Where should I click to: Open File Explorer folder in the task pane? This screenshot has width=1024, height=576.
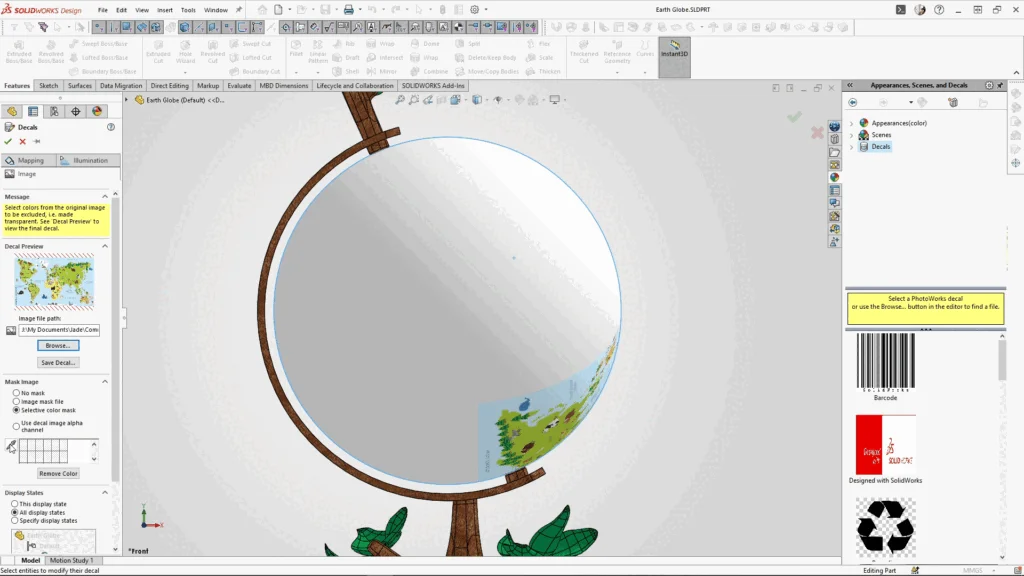835,152
